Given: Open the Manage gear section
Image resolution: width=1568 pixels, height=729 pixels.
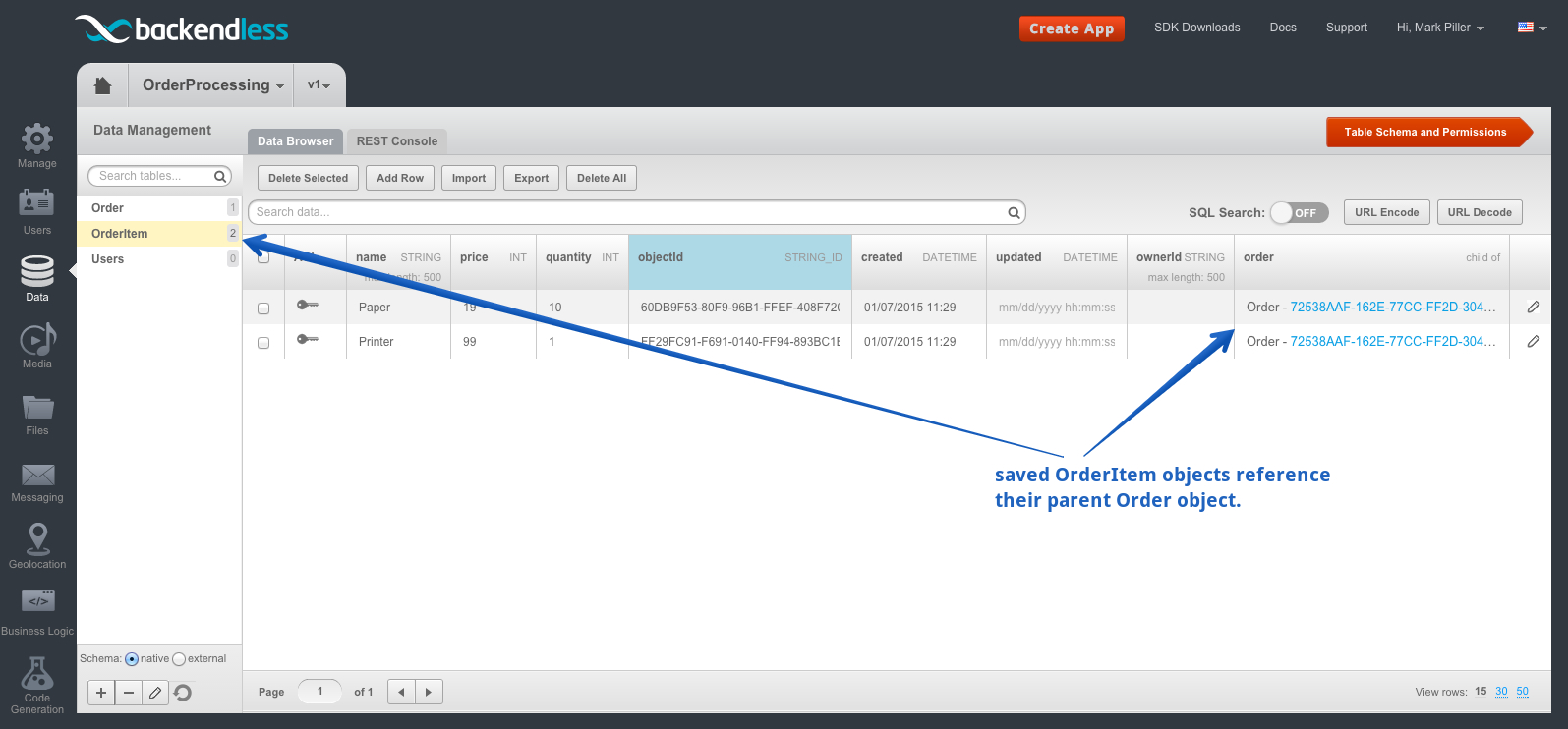Looking at the screenshot, I should [37, 145].
